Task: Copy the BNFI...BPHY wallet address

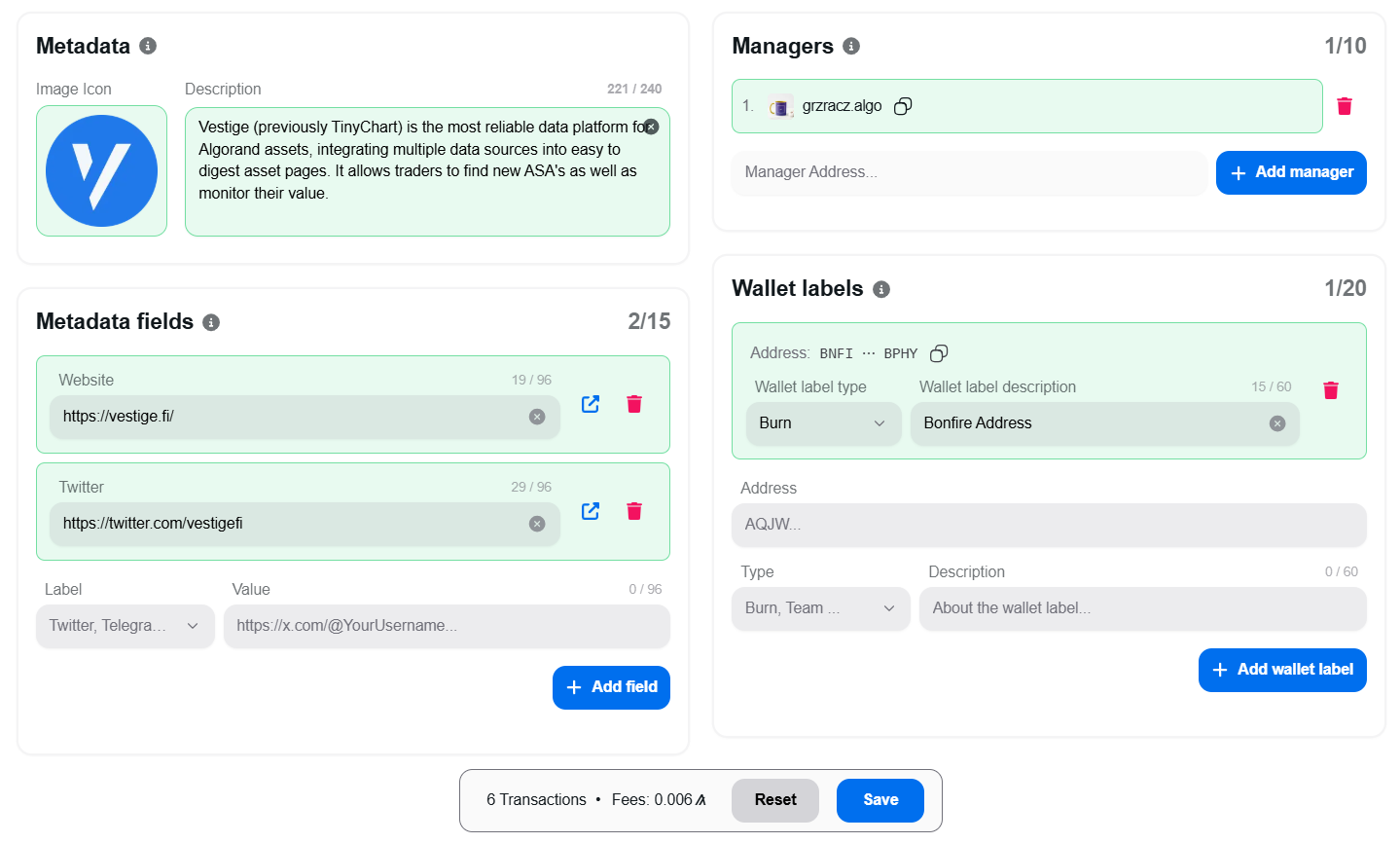Action: tap(939, 353)
